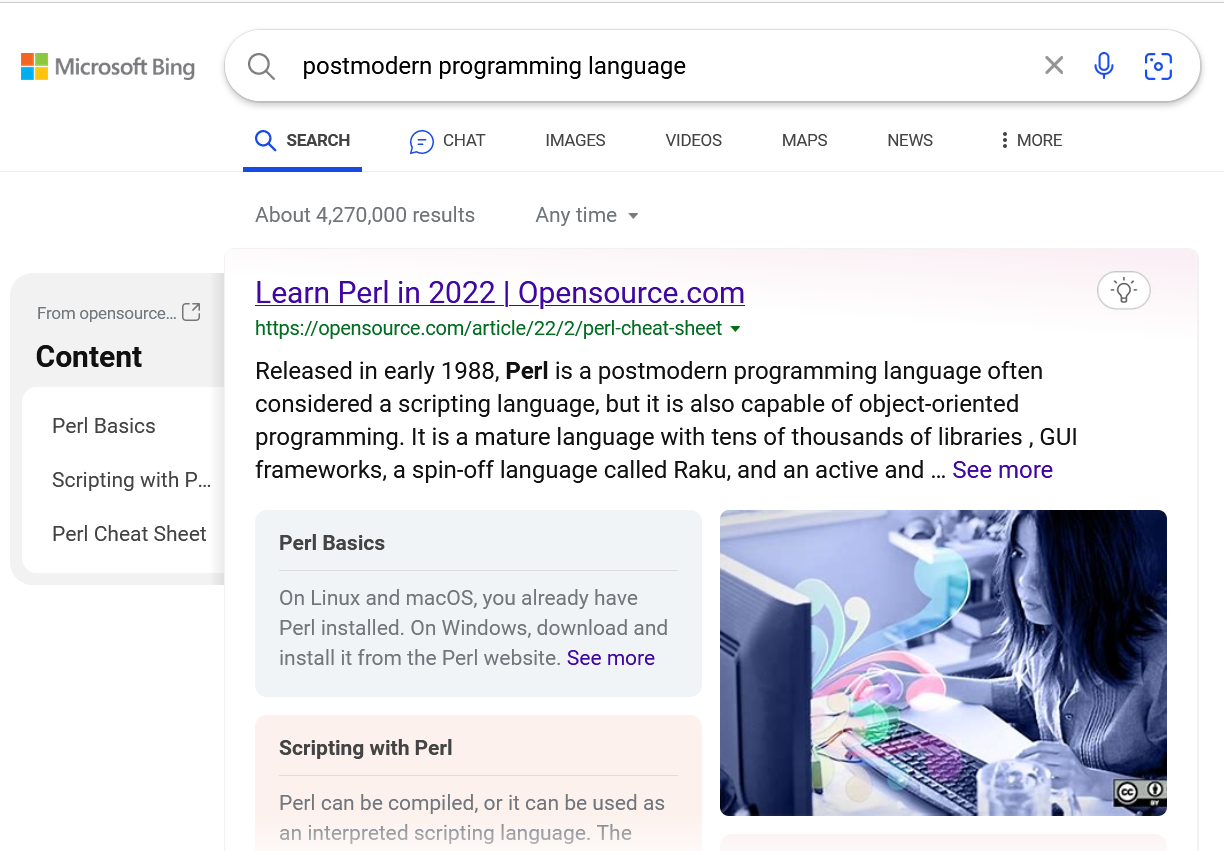This screenshot has height=851, width=1224.
Task: Click the lightbulb feedback icon
Action: 1123,291
